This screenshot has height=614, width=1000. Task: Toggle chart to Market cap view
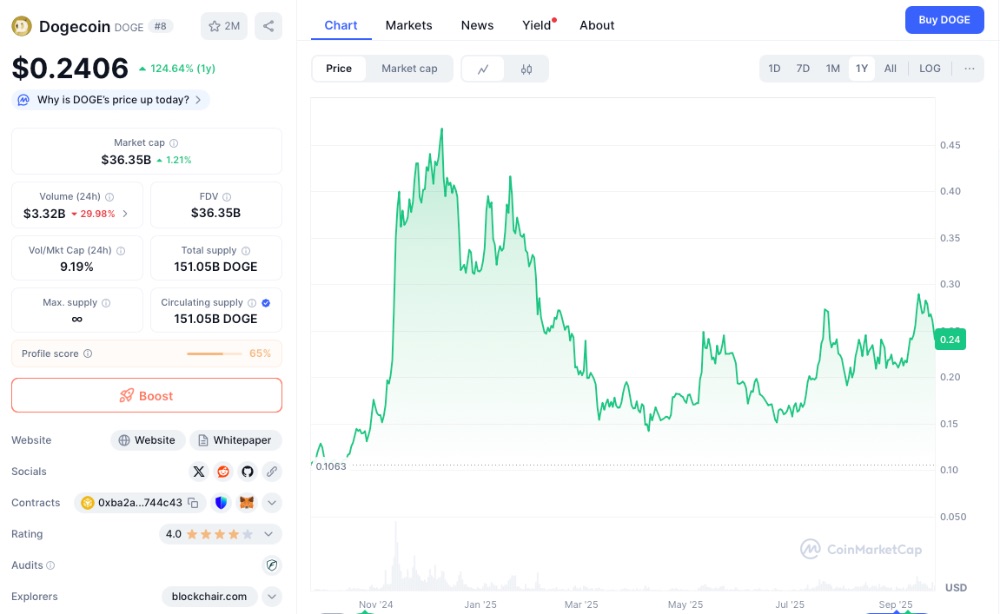click(x=409, y=69)
